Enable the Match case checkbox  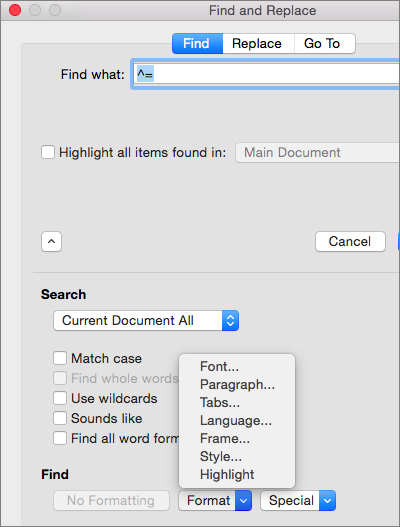60,358
